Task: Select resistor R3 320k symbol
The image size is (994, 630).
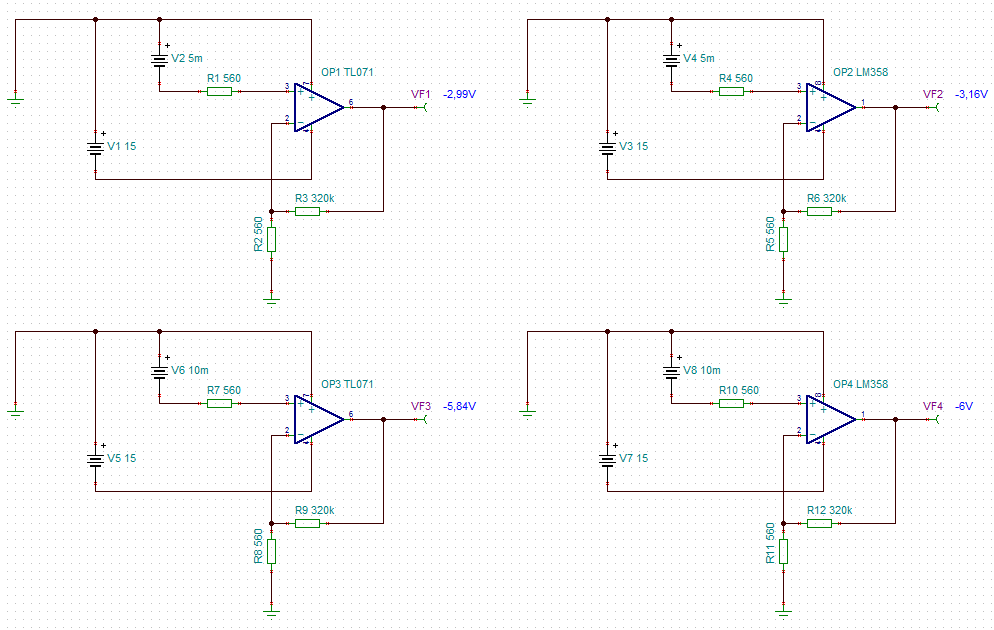Action: click(307, 211)
